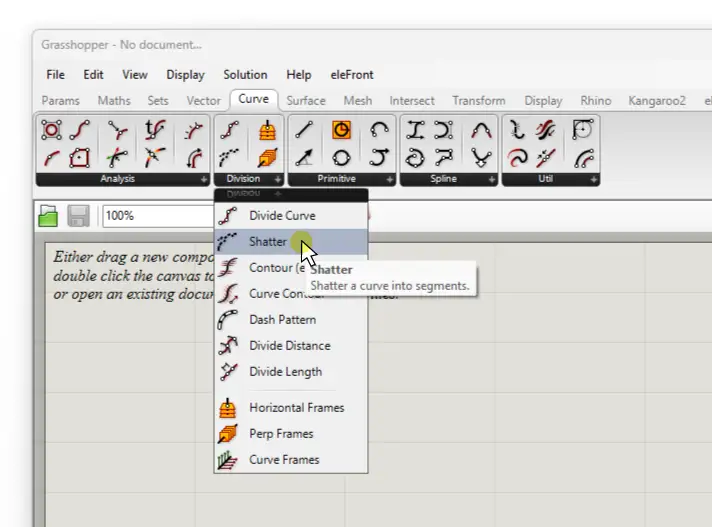This screenshot has height=527, width=712.
Task: Pick Horizontal Frames from the Division list
Action: click(291, 408)
